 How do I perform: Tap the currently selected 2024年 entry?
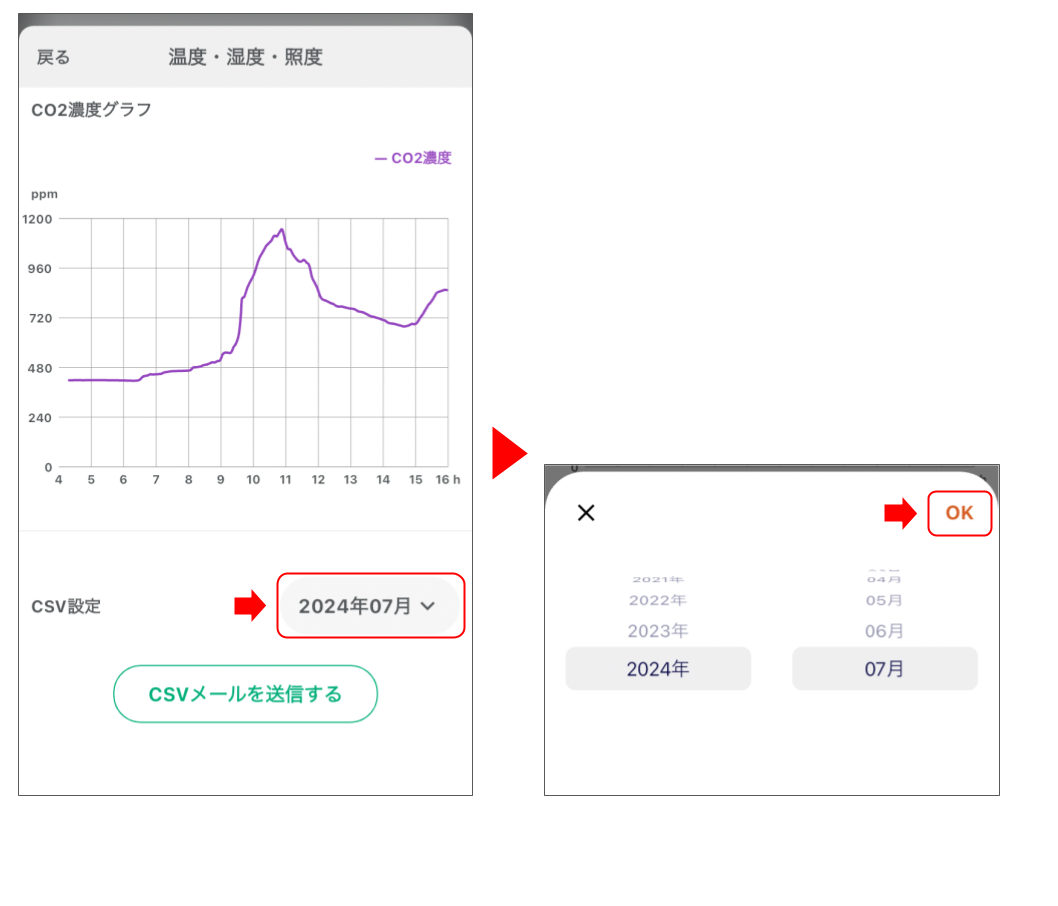point(658,668)
